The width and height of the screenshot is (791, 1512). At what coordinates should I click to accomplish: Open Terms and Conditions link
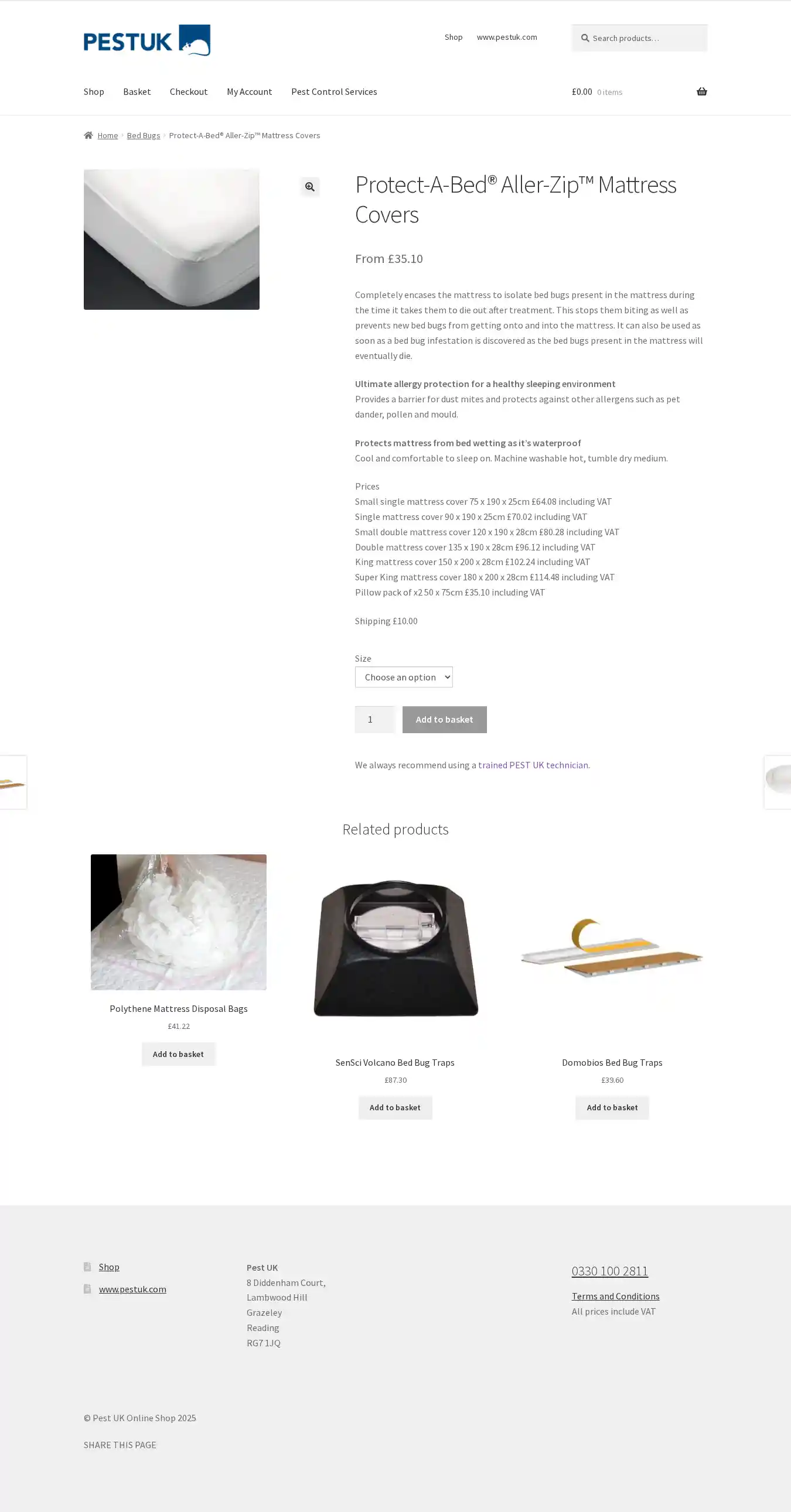615,1296
